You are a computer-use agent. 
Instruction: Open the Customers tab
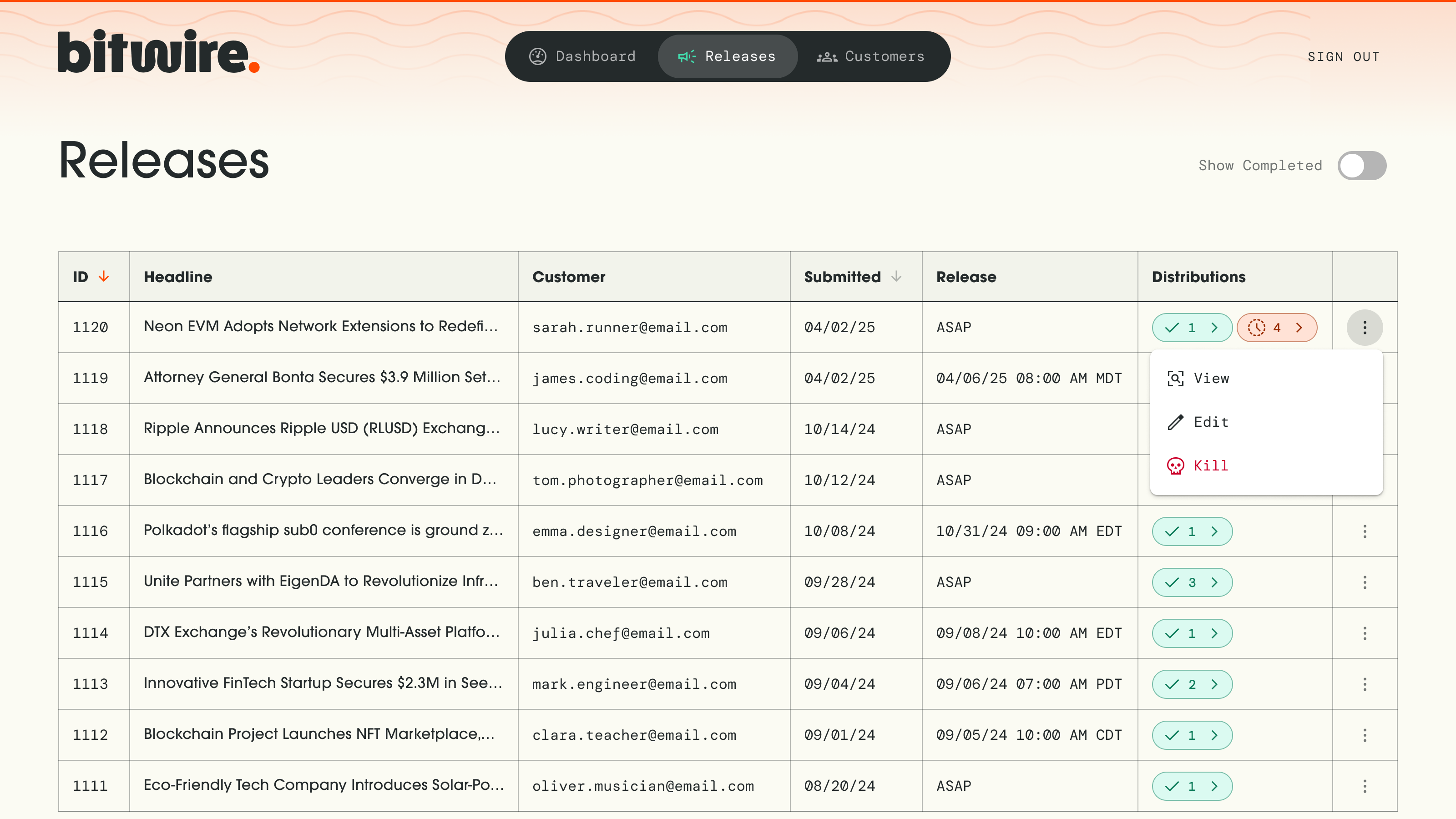point(871,56)
